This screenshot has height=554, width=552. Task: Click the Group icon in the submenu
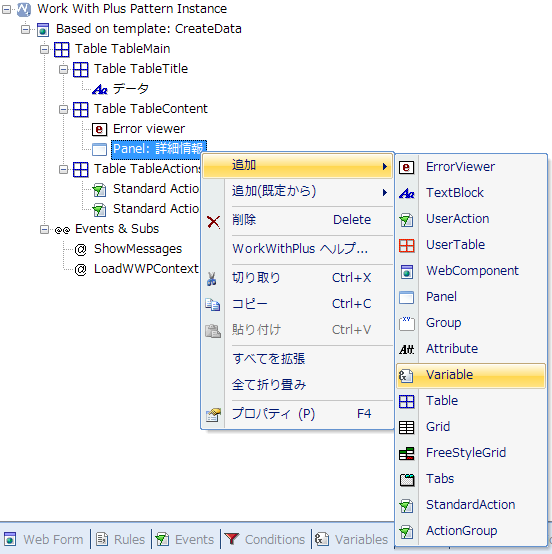pos(406,323)
